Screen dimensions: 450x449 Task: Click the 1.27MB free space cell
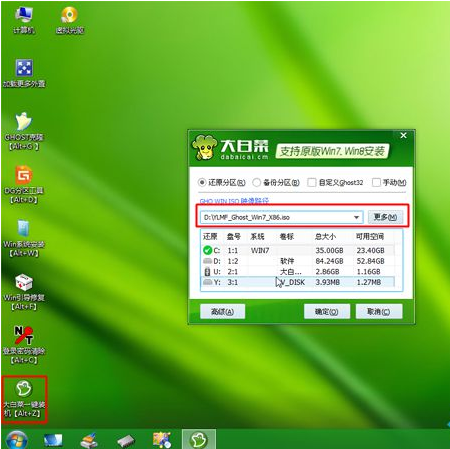point(369,282)
